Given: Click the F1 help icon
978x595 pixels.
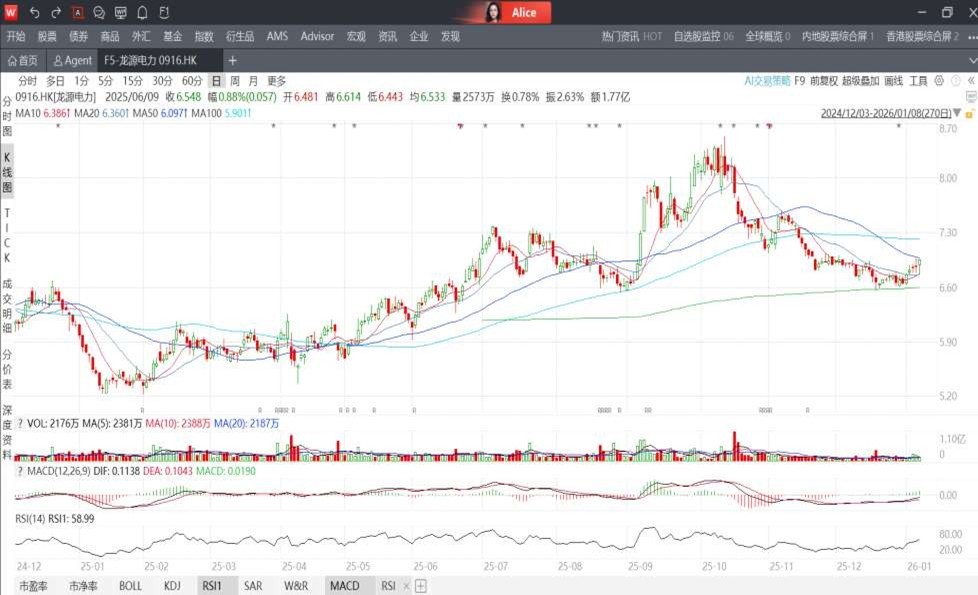Looking at the screenshot, I should point(163,13).
